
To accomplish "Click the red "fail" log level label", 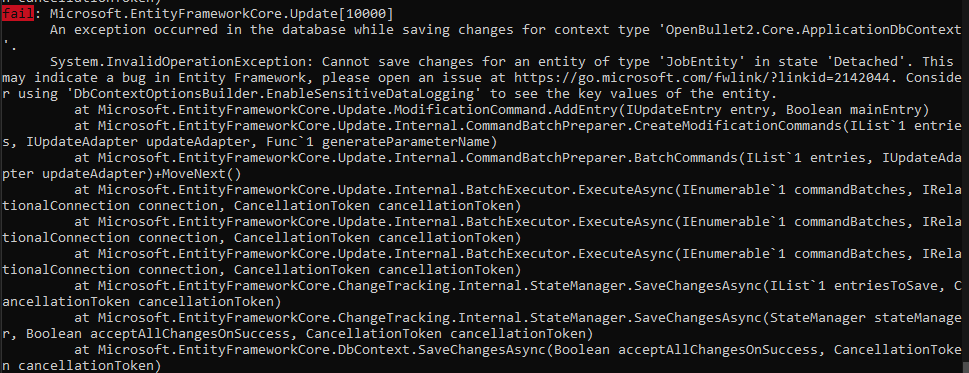I will coord(17,13).
